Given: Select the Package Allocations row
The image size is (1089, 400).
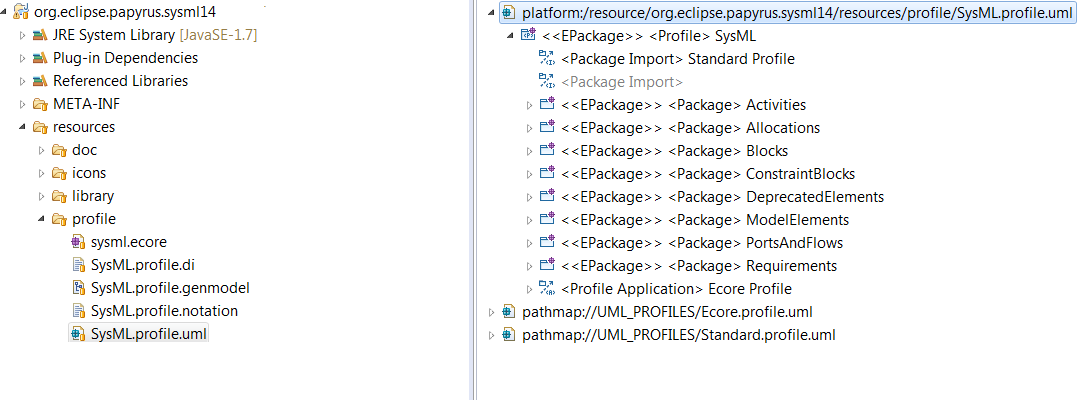Looking at the screenshot, I should 690,128.
